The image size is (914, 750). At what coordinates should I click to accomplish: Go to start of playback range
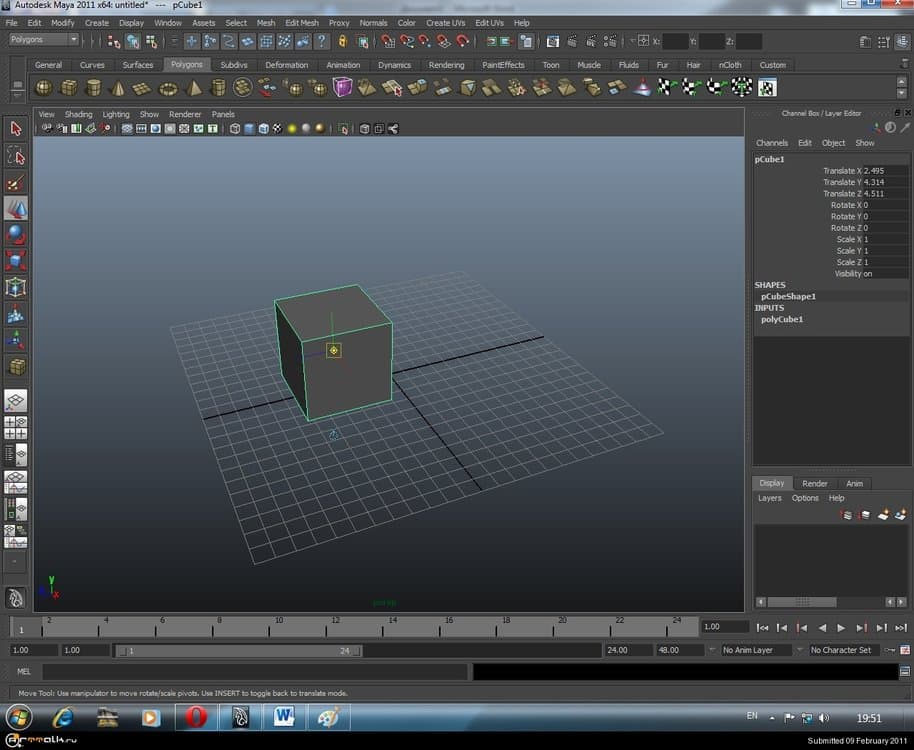point(762,628)
